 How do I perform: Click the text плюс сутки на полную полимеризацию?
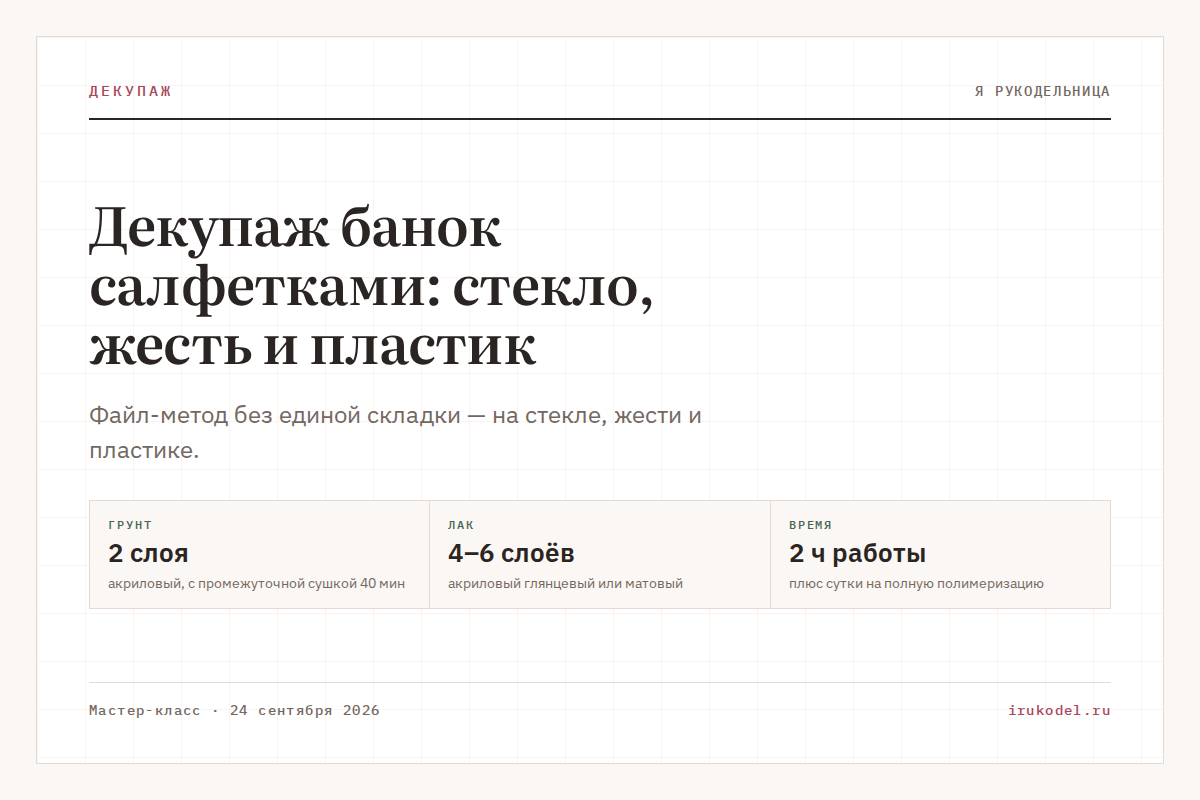(x=916, y=583)
